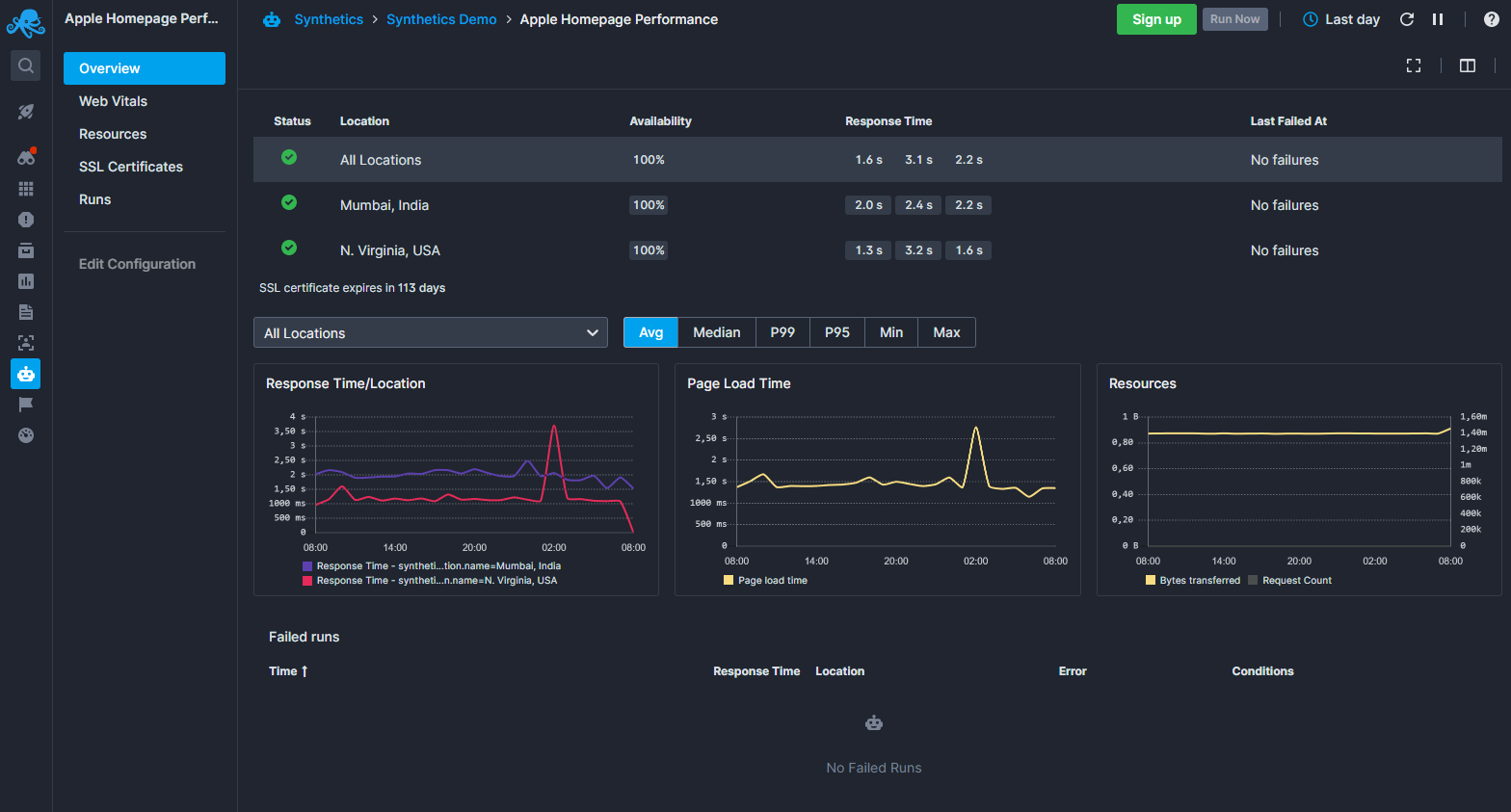Open the flag icon in sidebar
Screen dimensions: 1511x812
click(x=26, y=405)
